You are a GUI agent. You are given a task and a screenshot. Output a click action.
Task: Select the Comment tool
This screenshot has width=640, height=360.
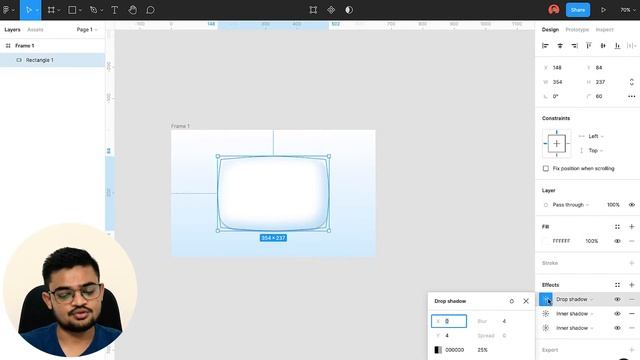(150, 10)
